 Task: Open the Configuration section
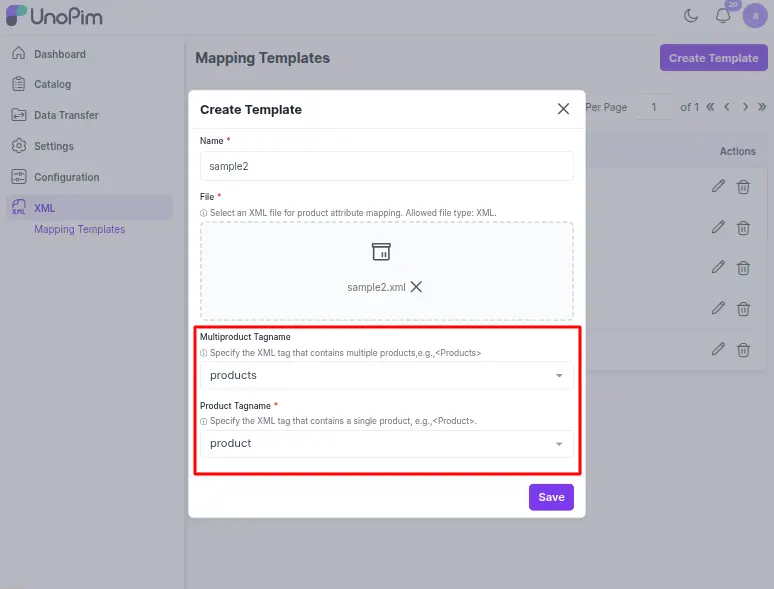[x=66, y=177]
